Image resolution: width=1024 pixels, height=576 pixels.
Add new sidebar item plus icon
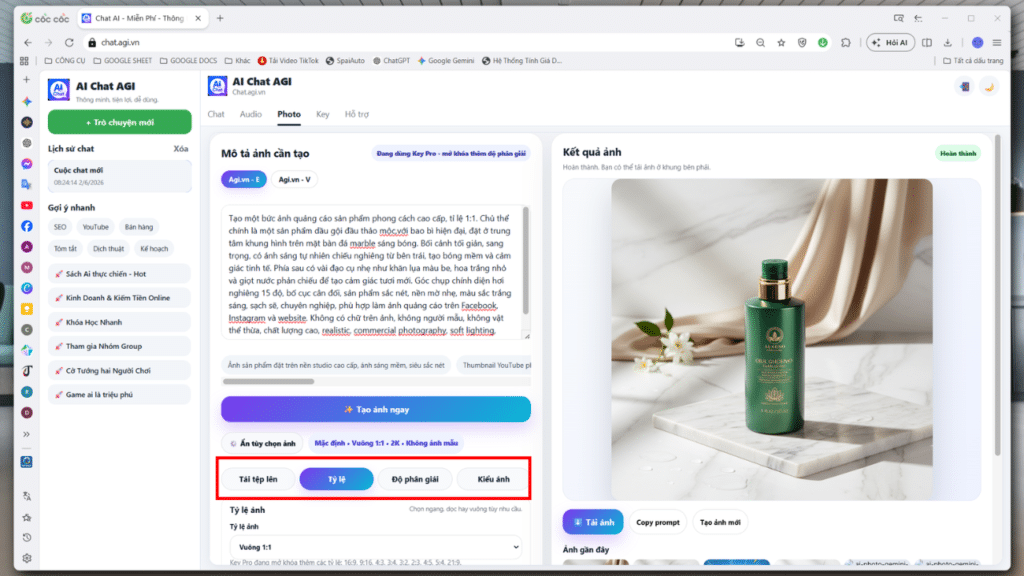[27, 80]
